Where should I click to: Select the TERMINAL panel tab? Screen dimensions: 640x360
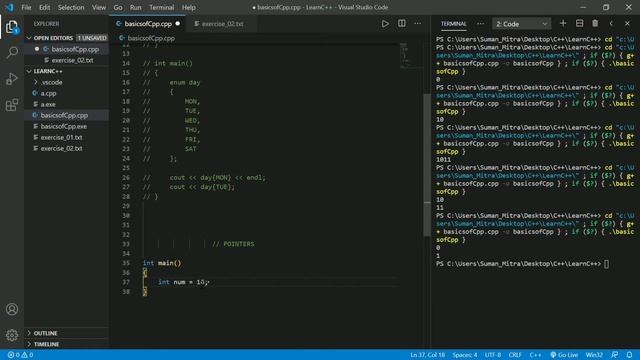[x=453, y=24]
